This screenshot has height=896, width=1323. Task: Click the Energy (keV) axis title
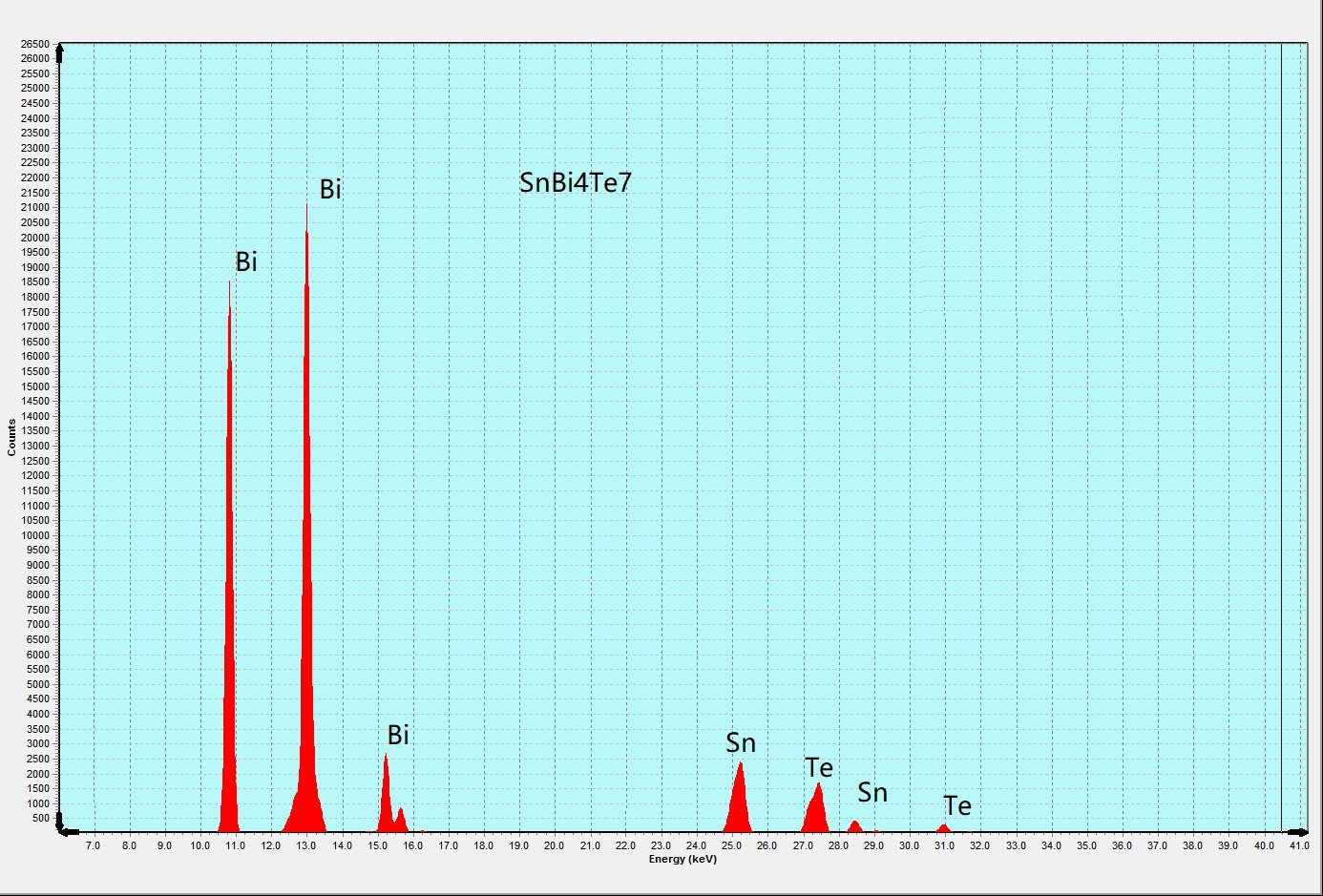(x=682, y=859)
